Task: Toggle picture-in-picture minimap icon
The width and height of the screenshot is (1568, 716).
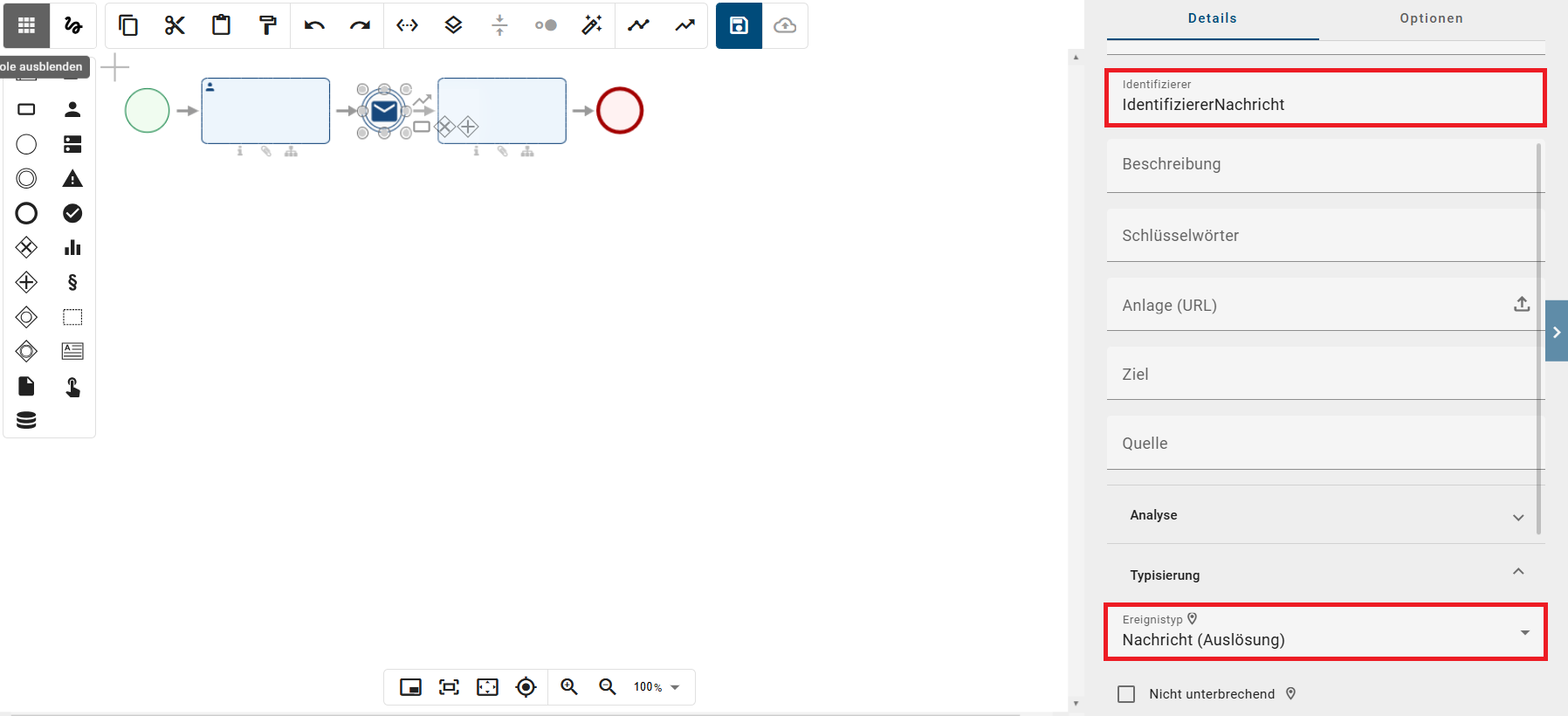Action: tap(410, 687)
